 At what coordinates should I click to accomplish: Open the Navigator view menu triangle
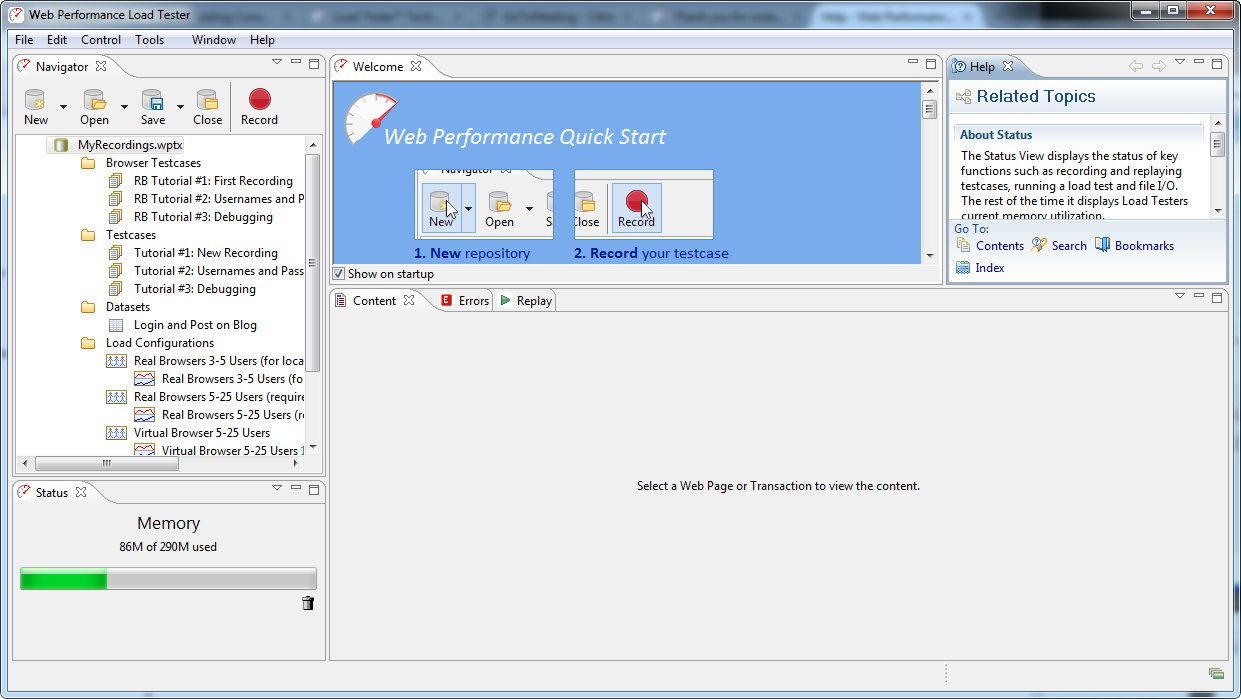(277, 61)
